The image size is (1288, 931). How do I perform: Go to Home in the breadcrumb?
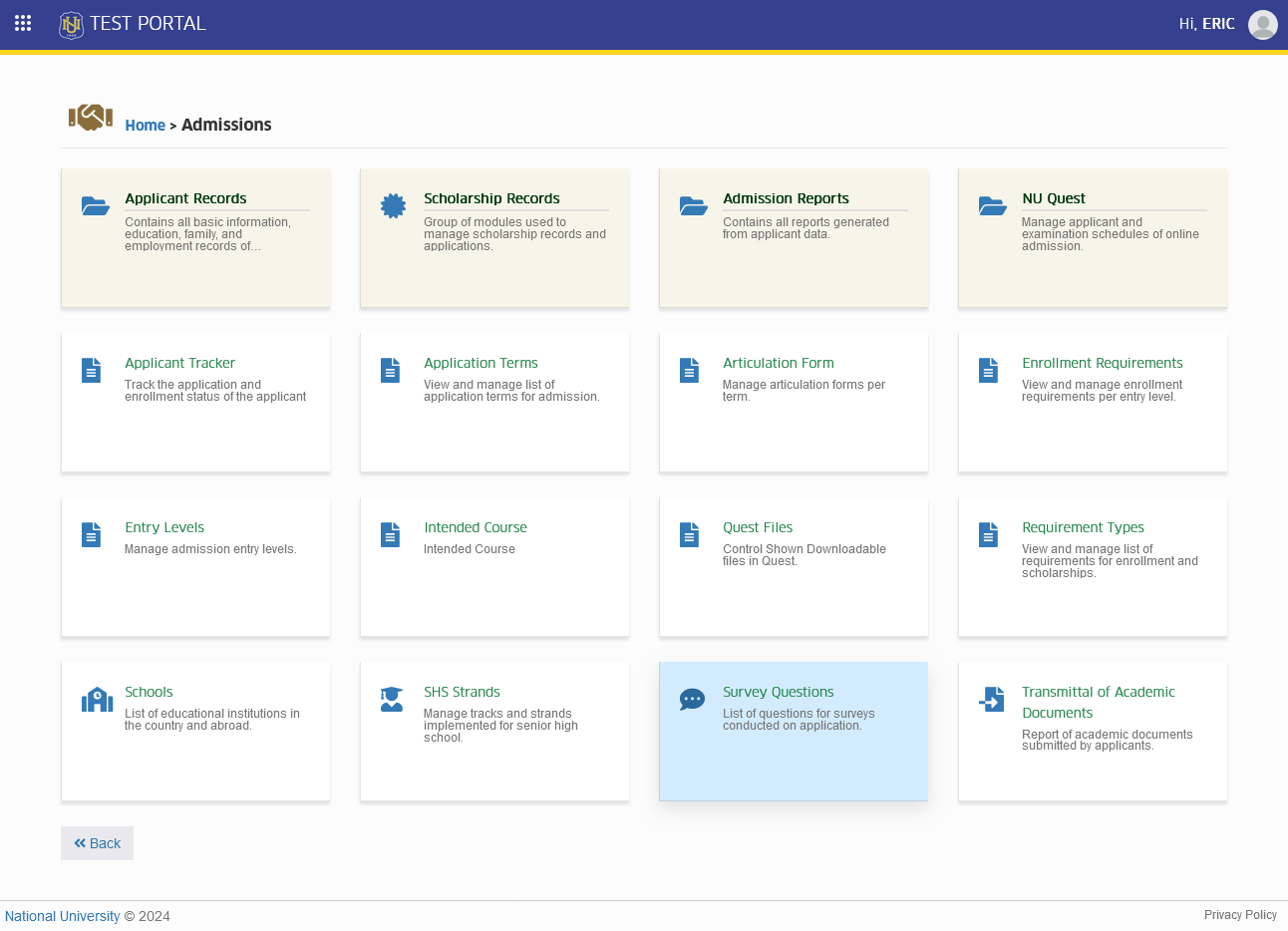[x=146, y=126]
